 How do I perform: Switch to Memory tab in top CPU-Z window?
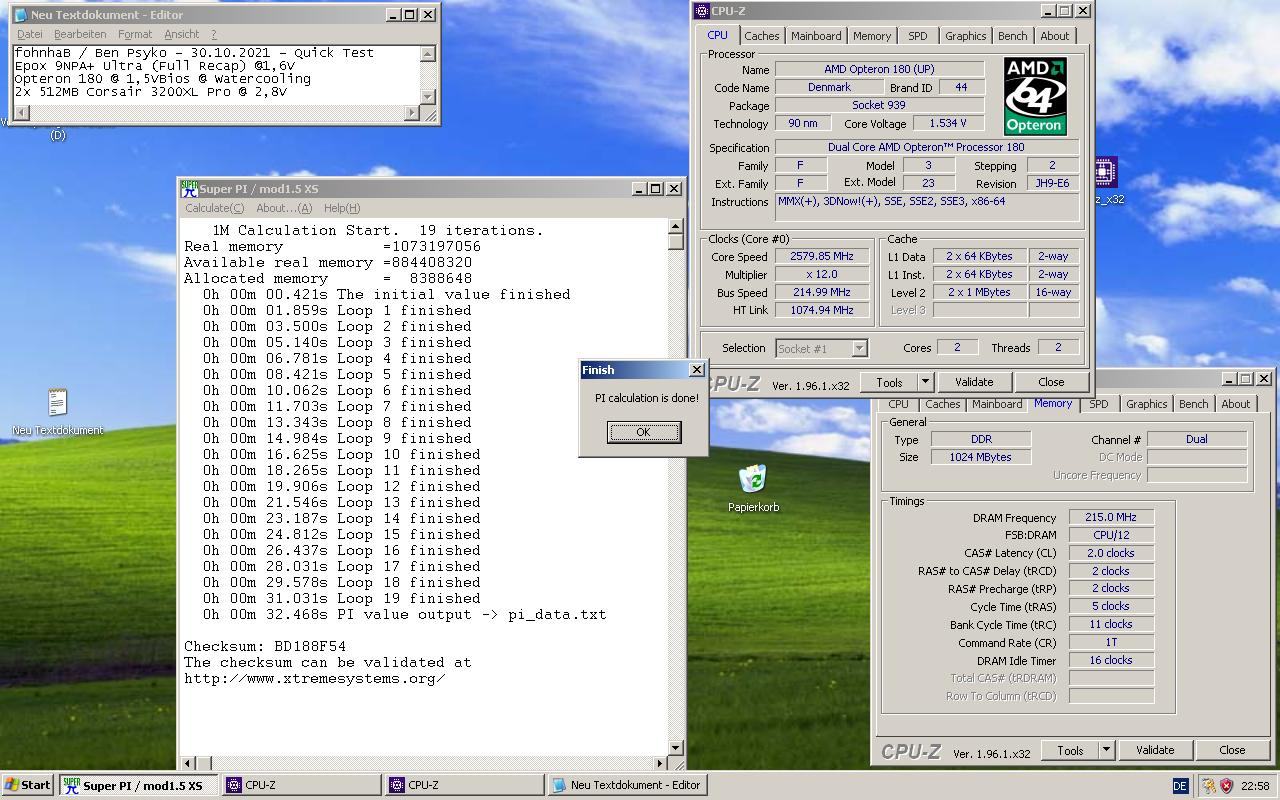(x=872, y=35)
